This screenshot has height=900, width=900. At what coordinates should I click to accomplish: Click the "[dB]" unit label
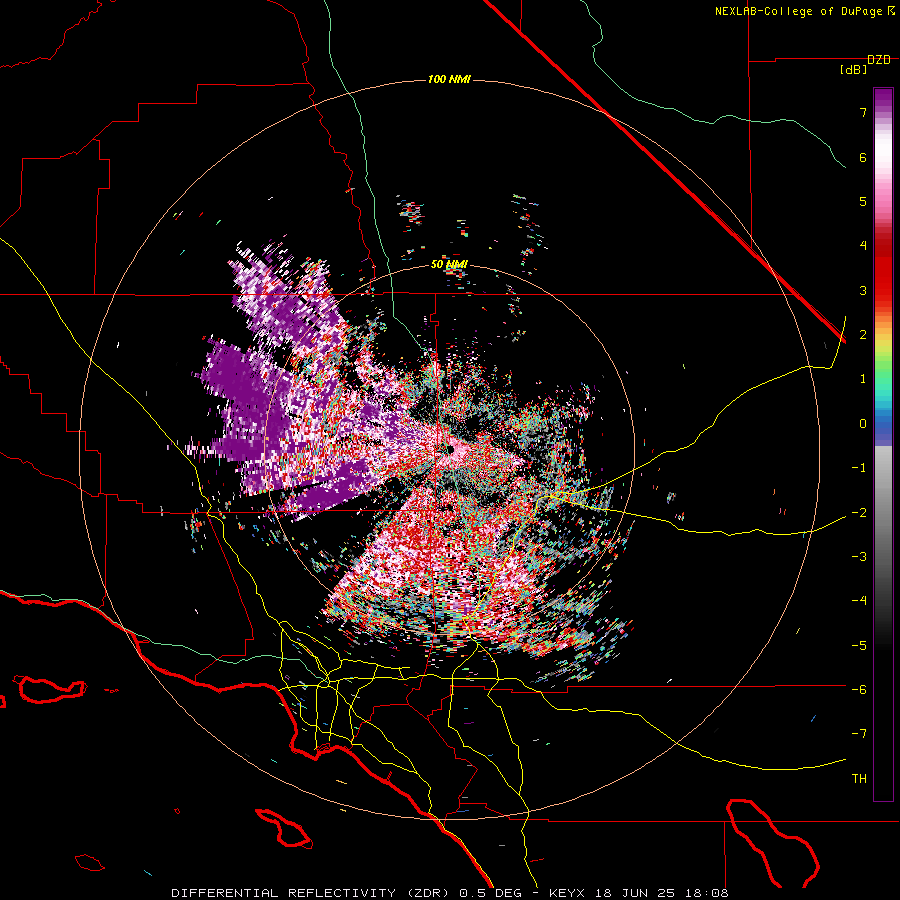coord(854,70)
